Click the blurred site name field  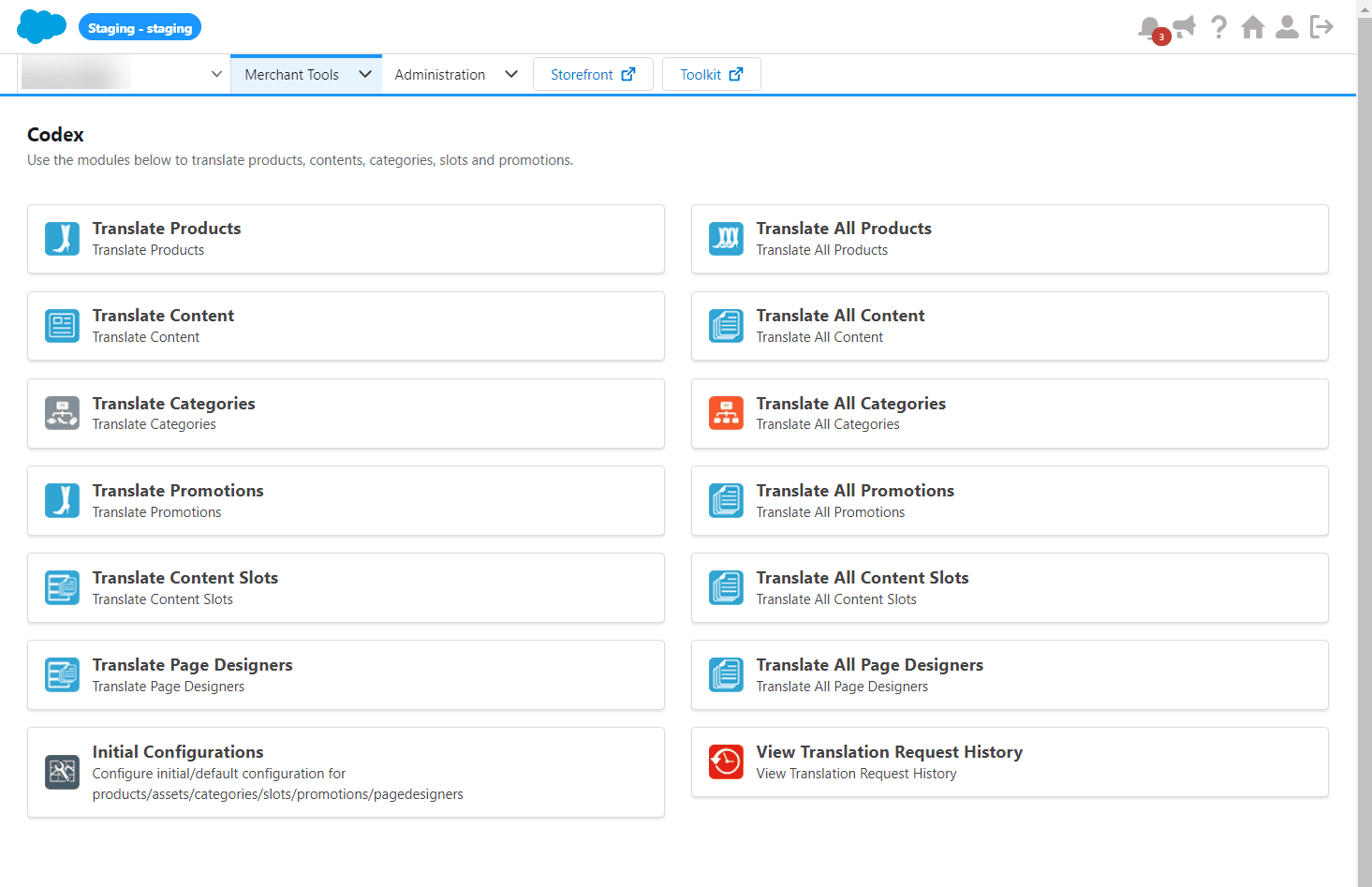(x=76, y=73)
